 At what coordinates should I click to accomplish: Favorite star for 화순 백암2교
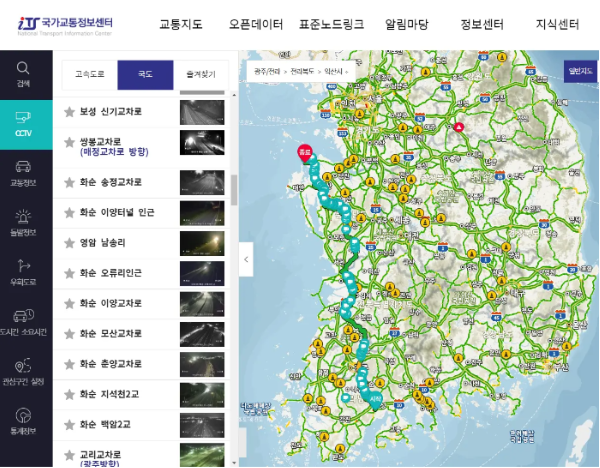(x=69, y=425)
